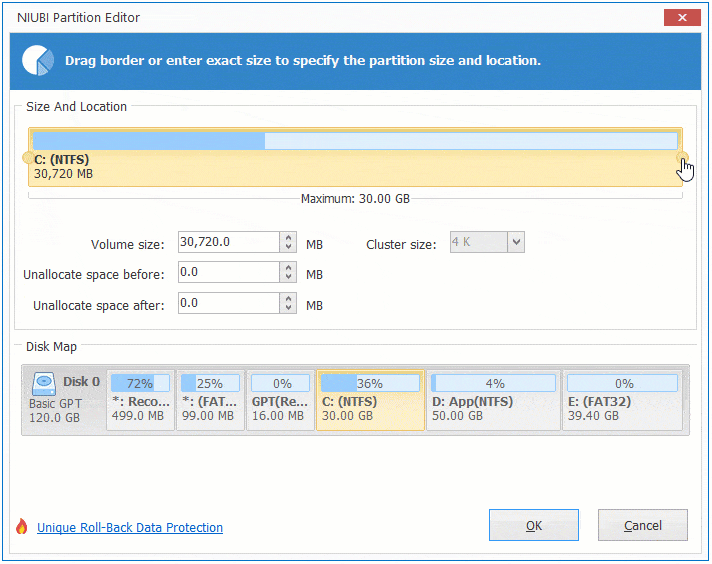Click the Unallocate space after field

pyautogui.click(x=228, y=303)
